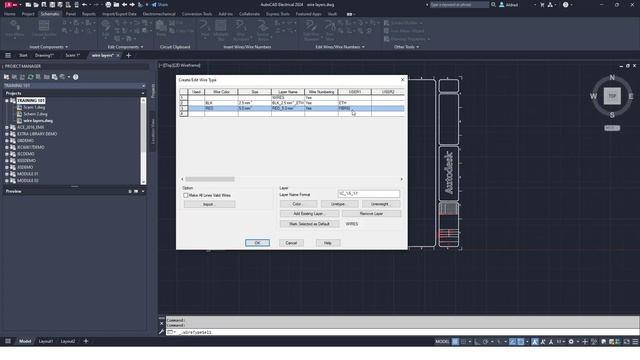
Task: Click the Wire Numbering column header
Action: point(321,92)
